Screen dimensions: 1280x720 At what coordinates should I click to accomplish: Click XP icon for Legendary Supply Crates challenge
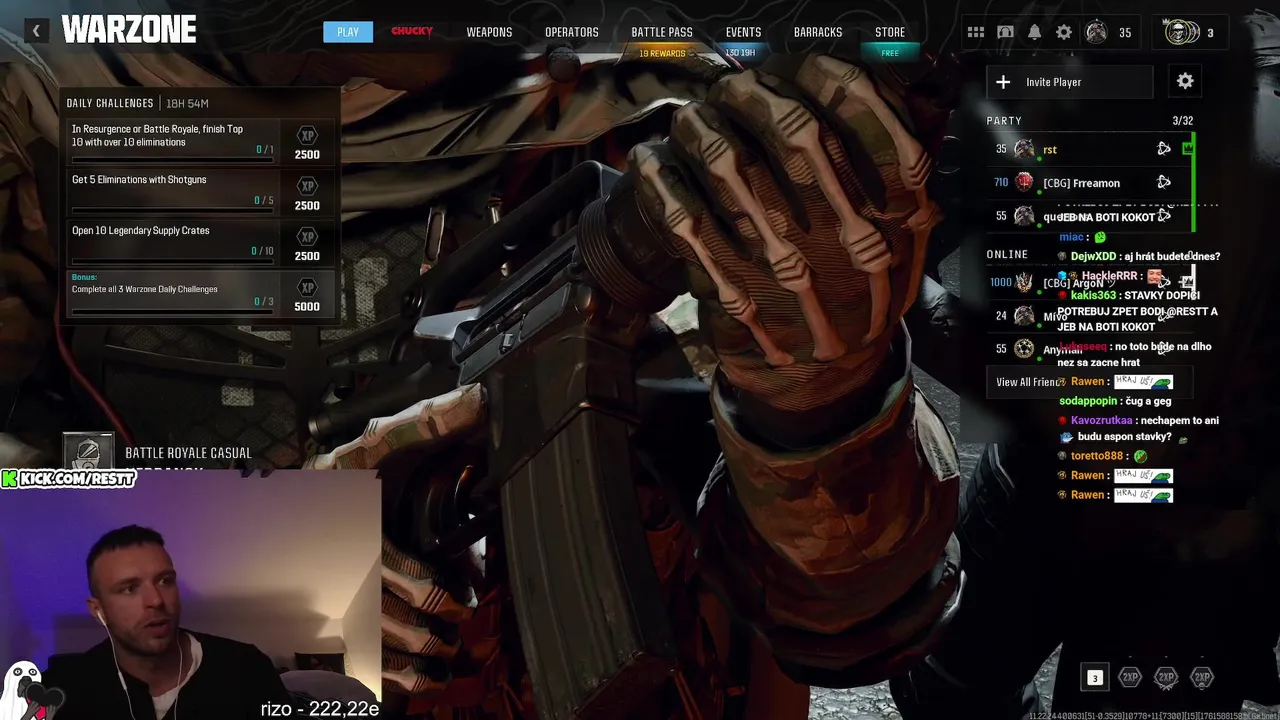pos(307,237)
